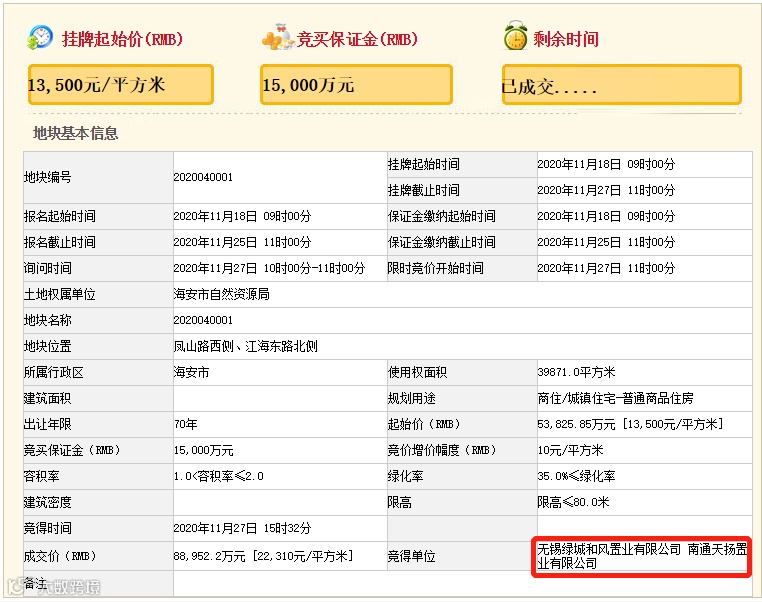This screenshot has height=602, width=762.
Task: Click the 绿化率 label
Action: pyautogui.click(x=405, y=477)
